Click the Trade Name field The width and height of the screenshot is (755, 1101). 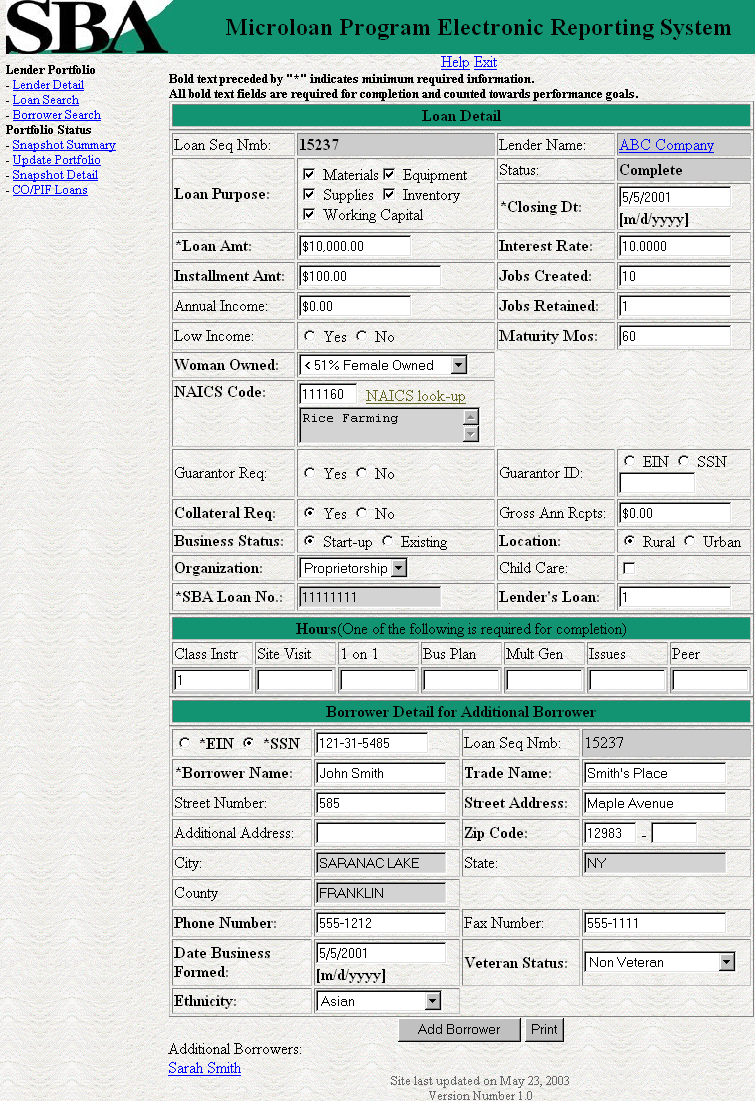(655, 773)
